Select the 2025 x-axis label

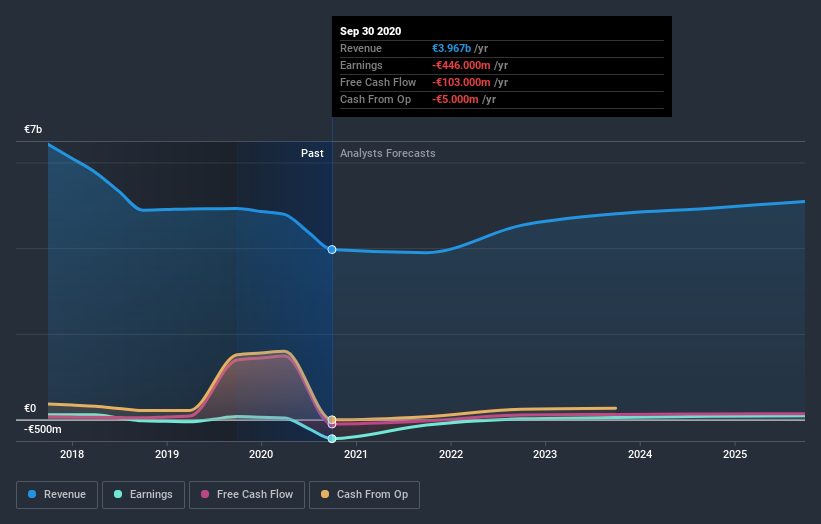click(735, 454)
